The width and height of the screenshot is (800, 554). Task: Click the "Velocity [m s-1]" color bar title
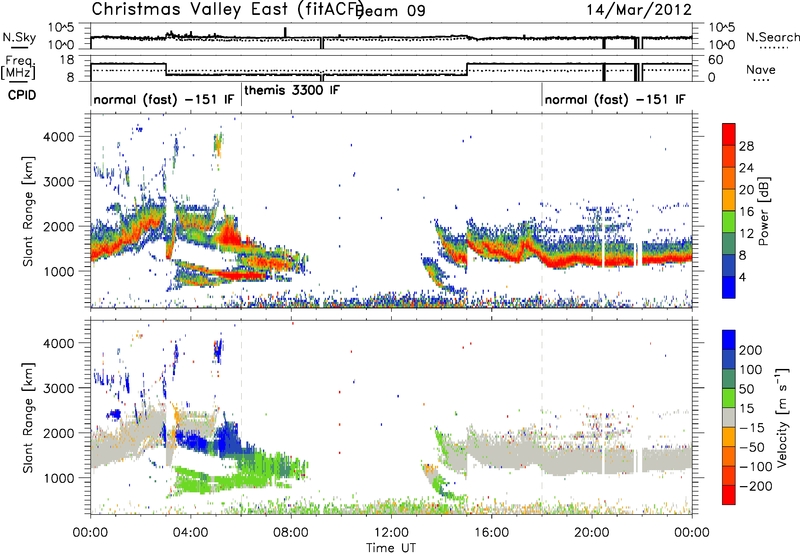pos(782,417)
